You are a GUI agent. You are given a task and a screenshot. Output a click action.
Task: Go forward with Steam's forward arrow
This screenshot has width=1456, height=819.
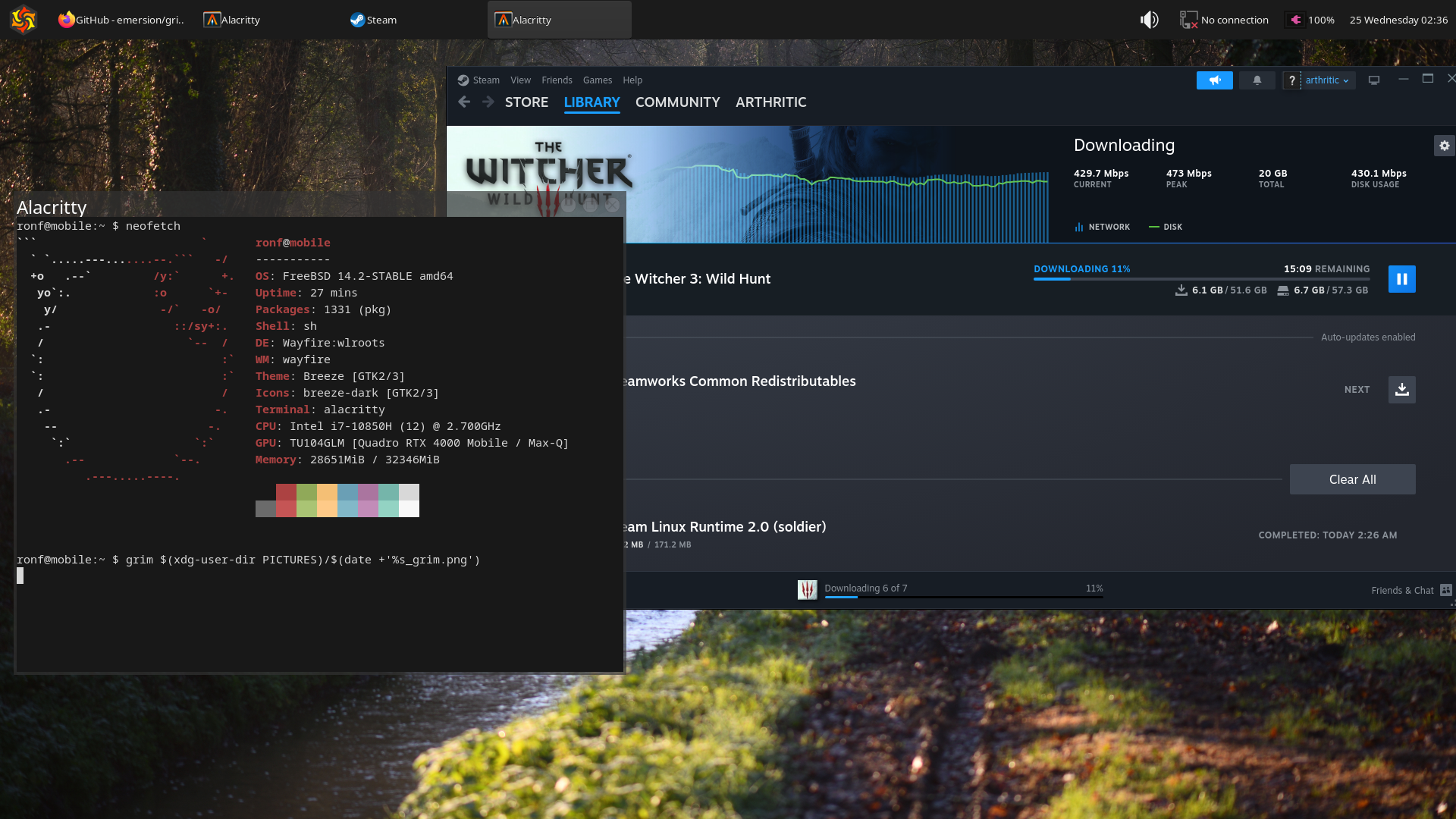pos(488,102)
